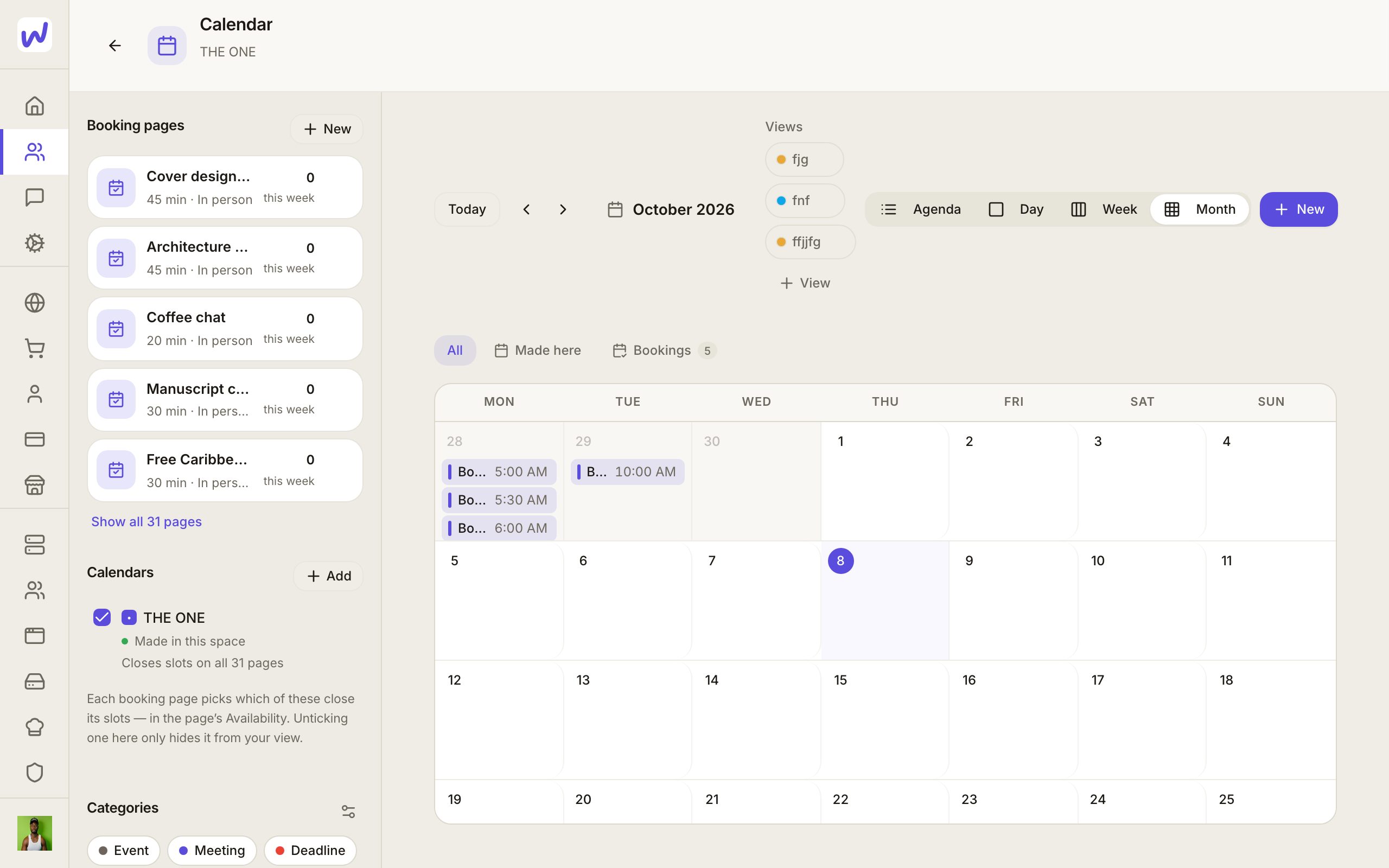Toggle the Event category chip

coord(123,850)
